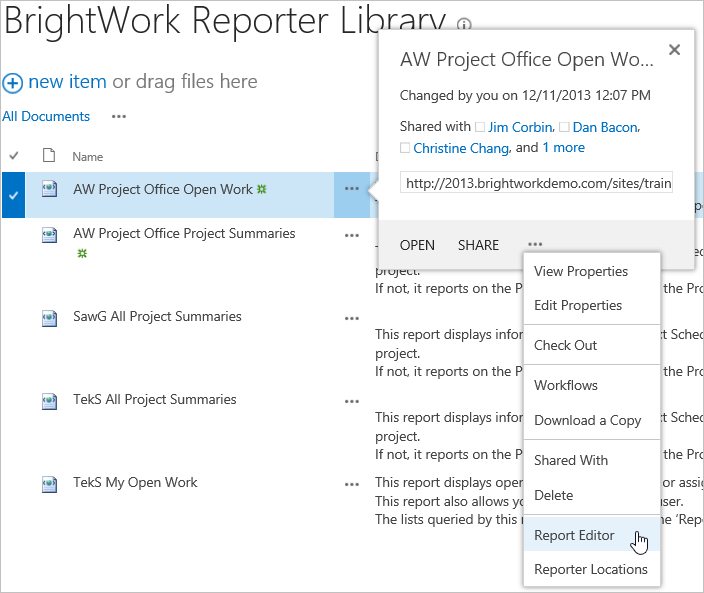Choose Check Out in the context menu
Image resolution: width=704 pixels, height=593 pixels.
point(565,345)
